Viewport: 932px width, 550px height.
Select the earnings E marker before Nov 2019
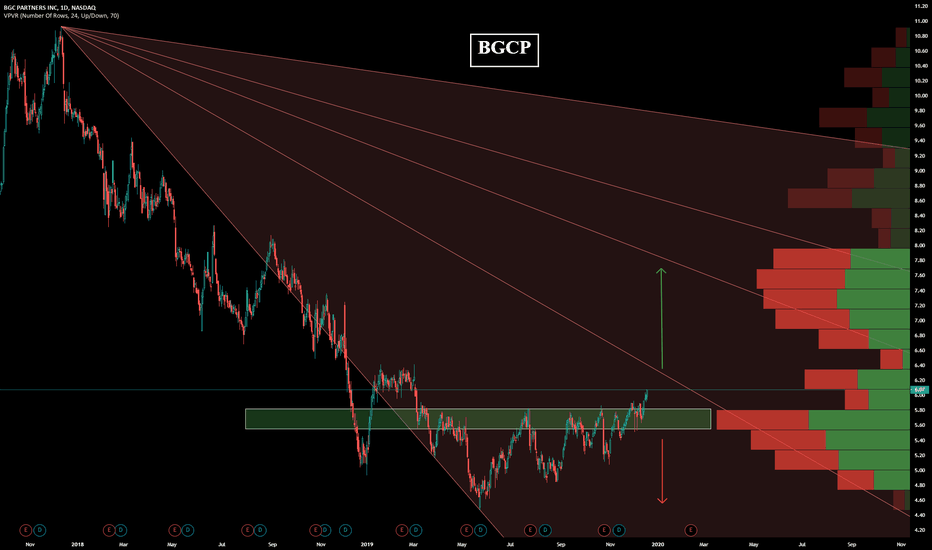[604, 530]
